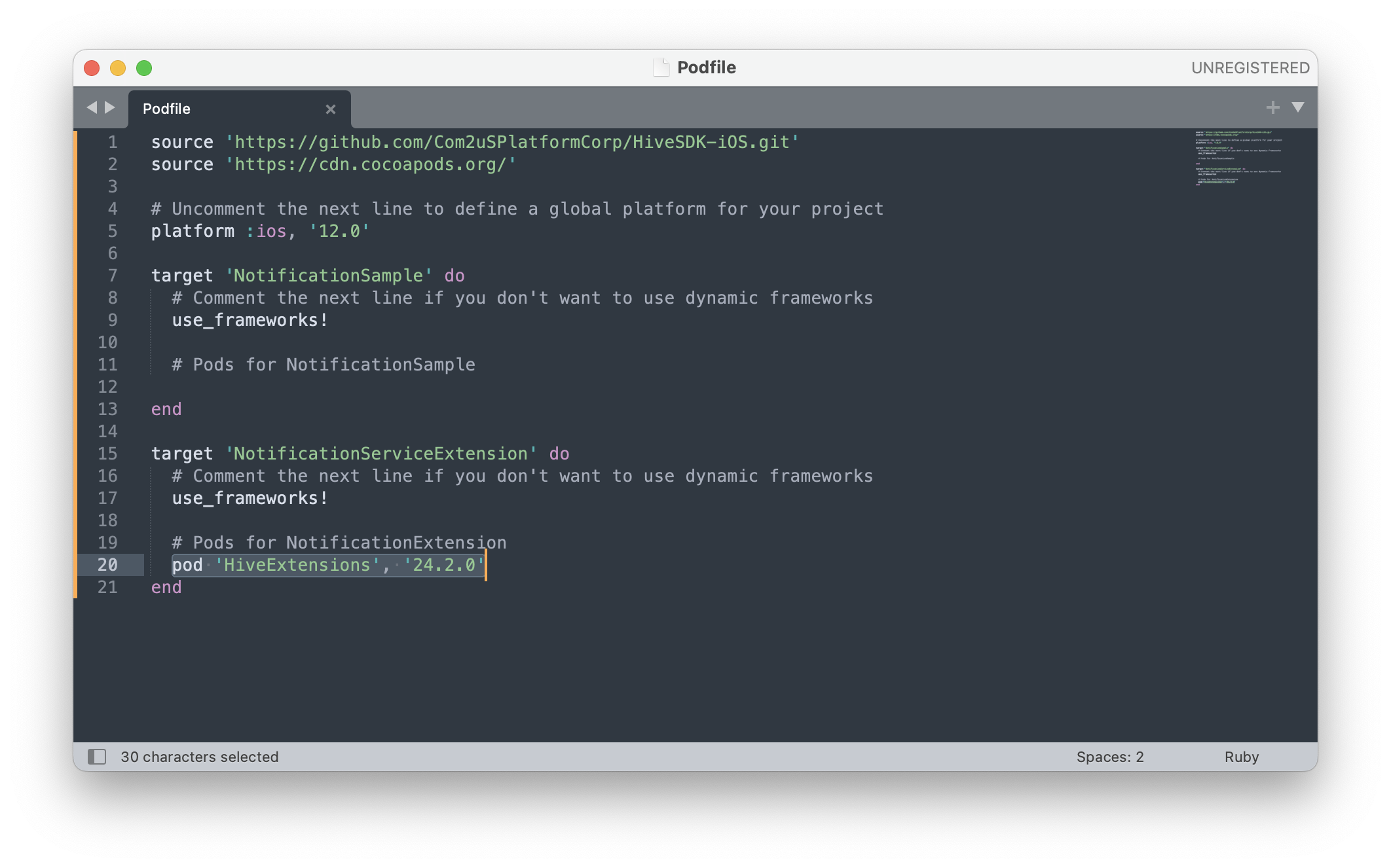
Task: Click the yellow minimize window button
Action: tap(118, 68)
